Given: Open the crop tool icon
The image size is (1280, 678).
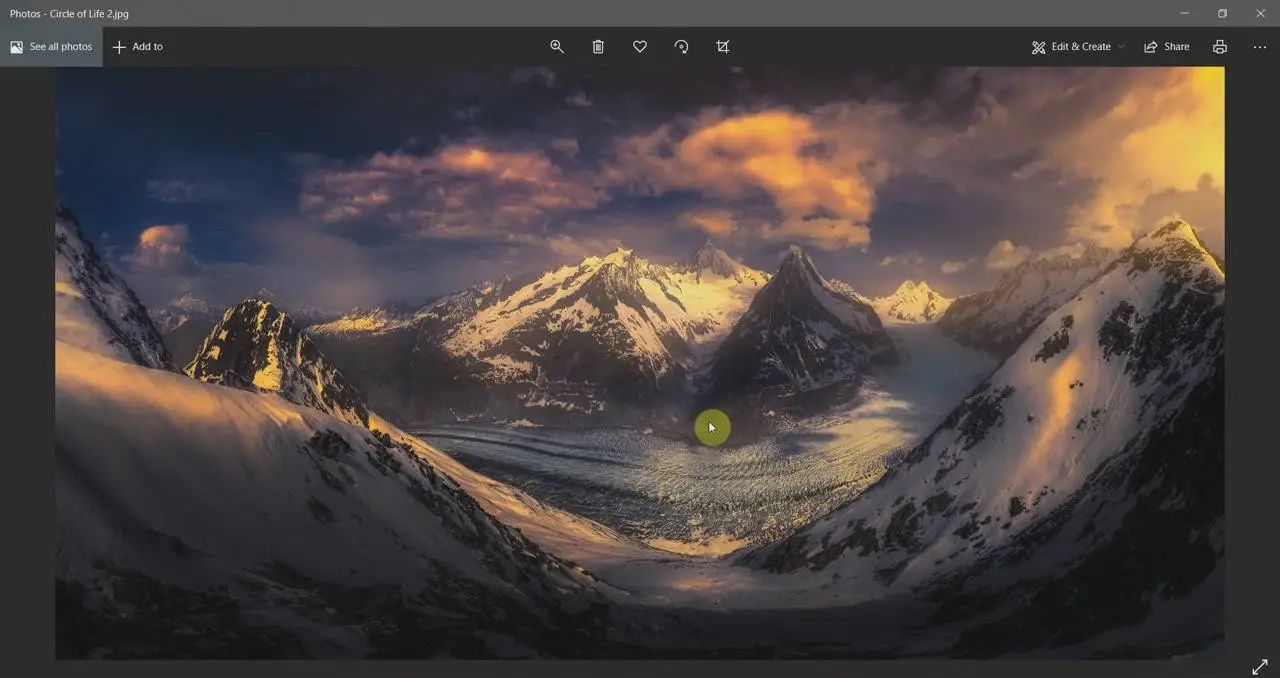Looking at the screenshot, I should tap(723, 47).
